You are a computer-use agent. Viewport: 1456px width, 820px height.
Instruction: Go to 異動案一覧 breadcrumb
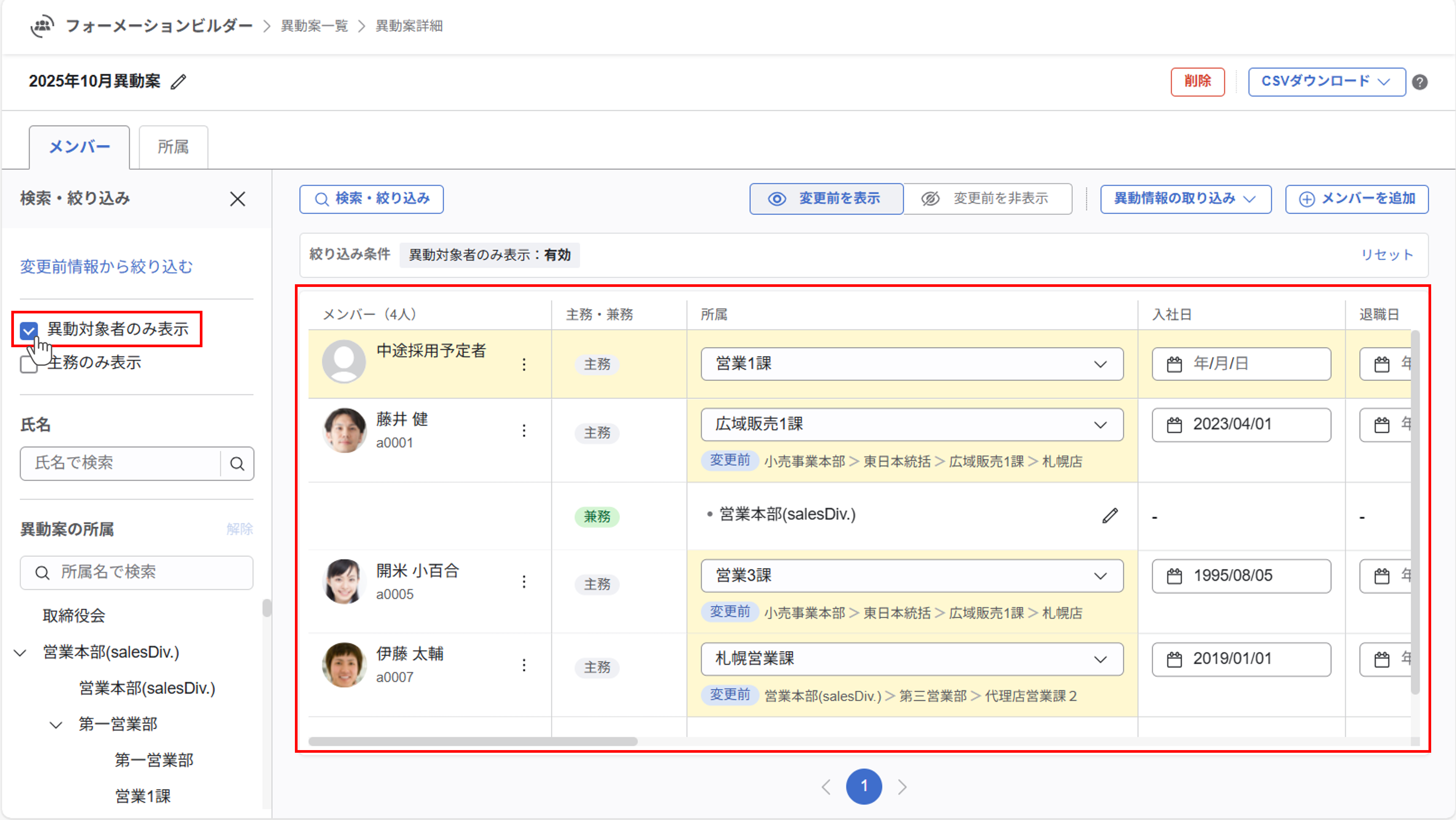pyautogui.click(x=314, y=26)
